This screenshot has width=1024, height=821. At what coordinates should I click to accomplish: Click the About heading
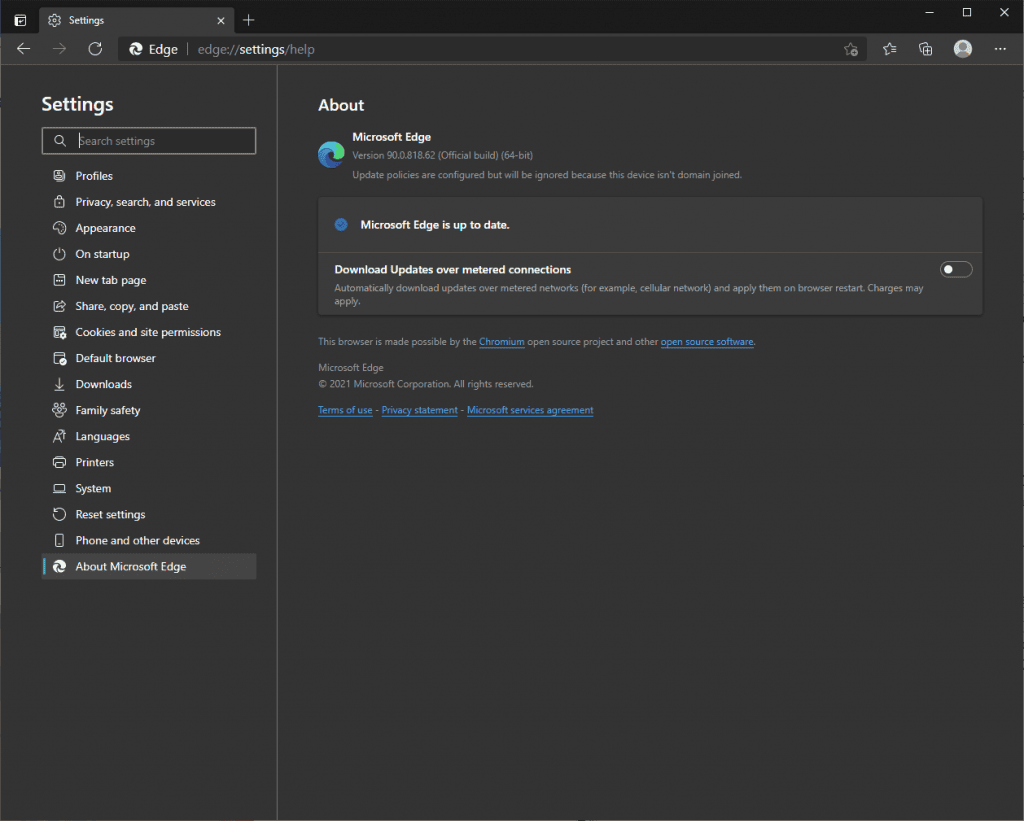pyautogui.click(x=341, y=105)
